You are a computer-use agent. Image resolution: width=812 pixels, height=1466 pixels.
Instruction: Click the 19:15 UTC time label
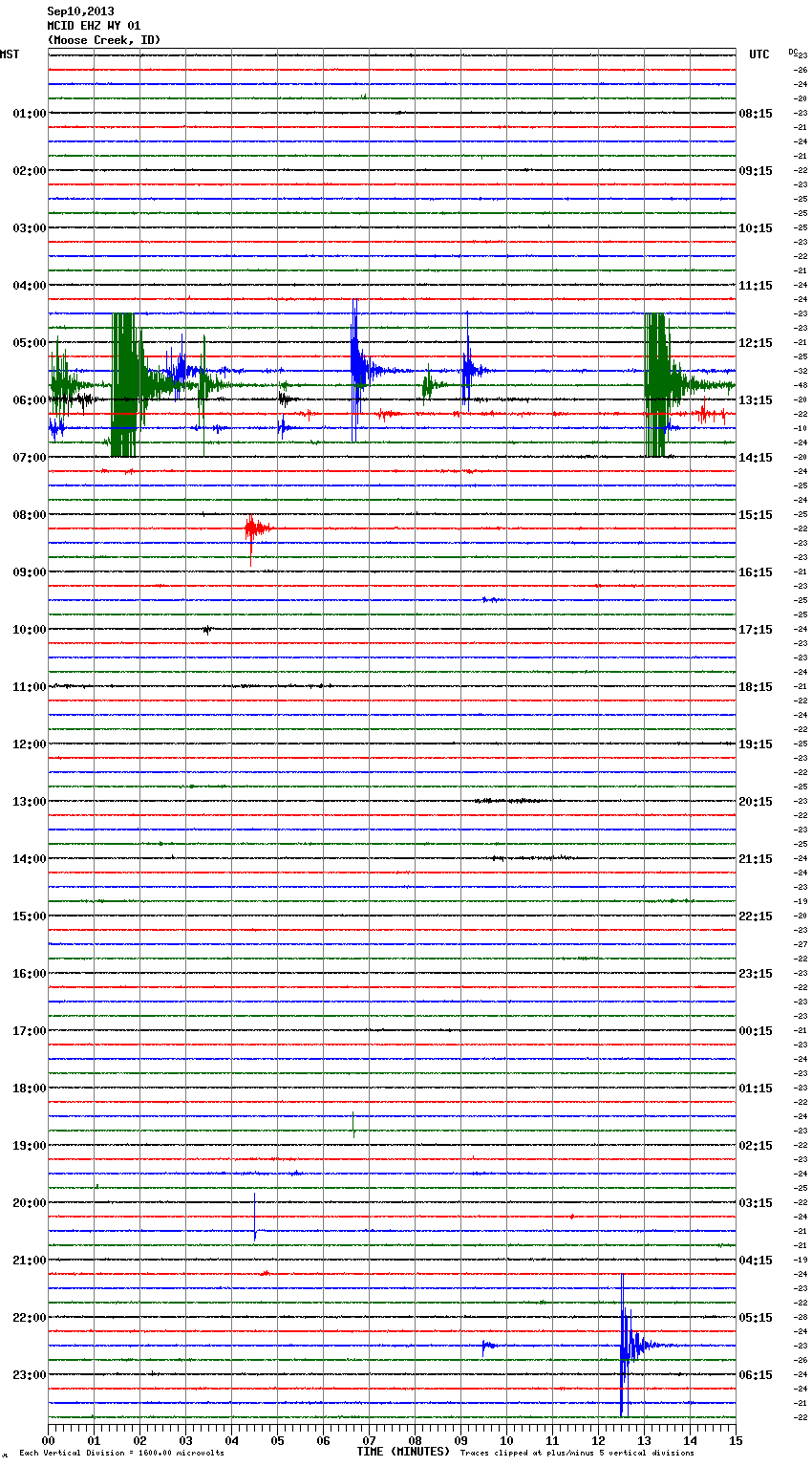tap(756, 744)
